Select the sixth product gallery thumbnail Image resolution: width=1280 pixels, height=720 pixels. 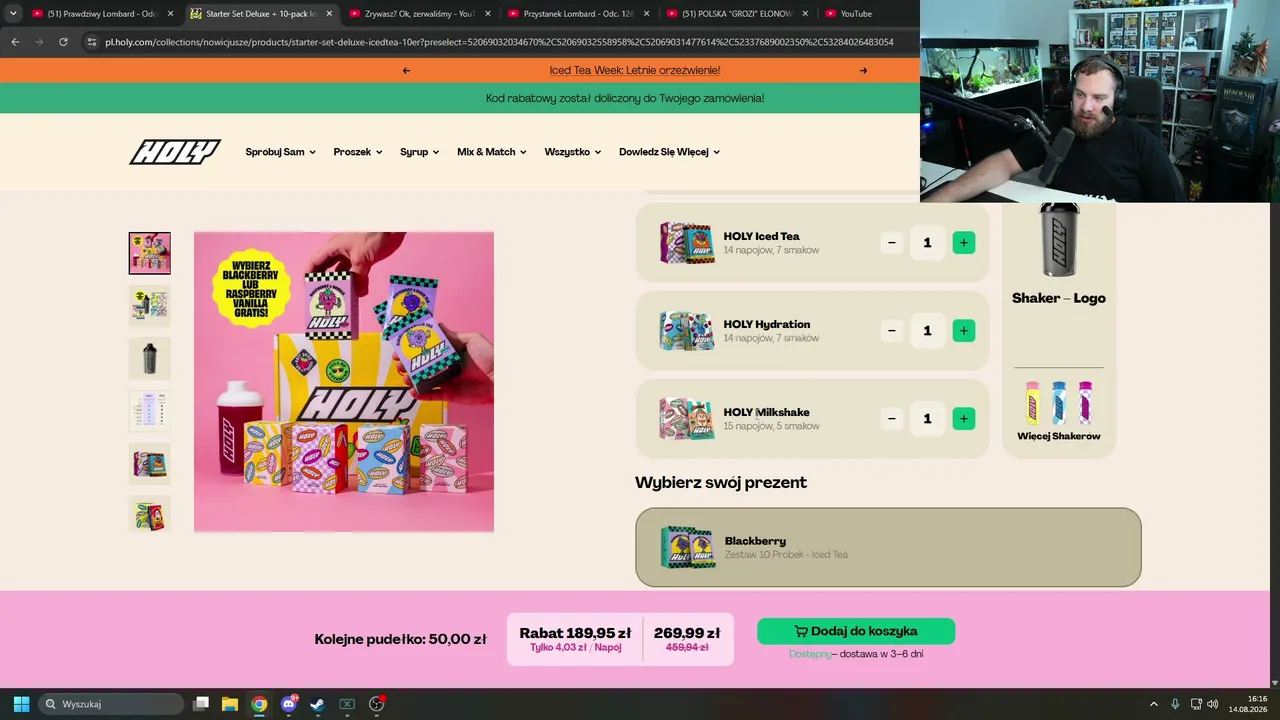pyautogui.click(x=149, y=514)
